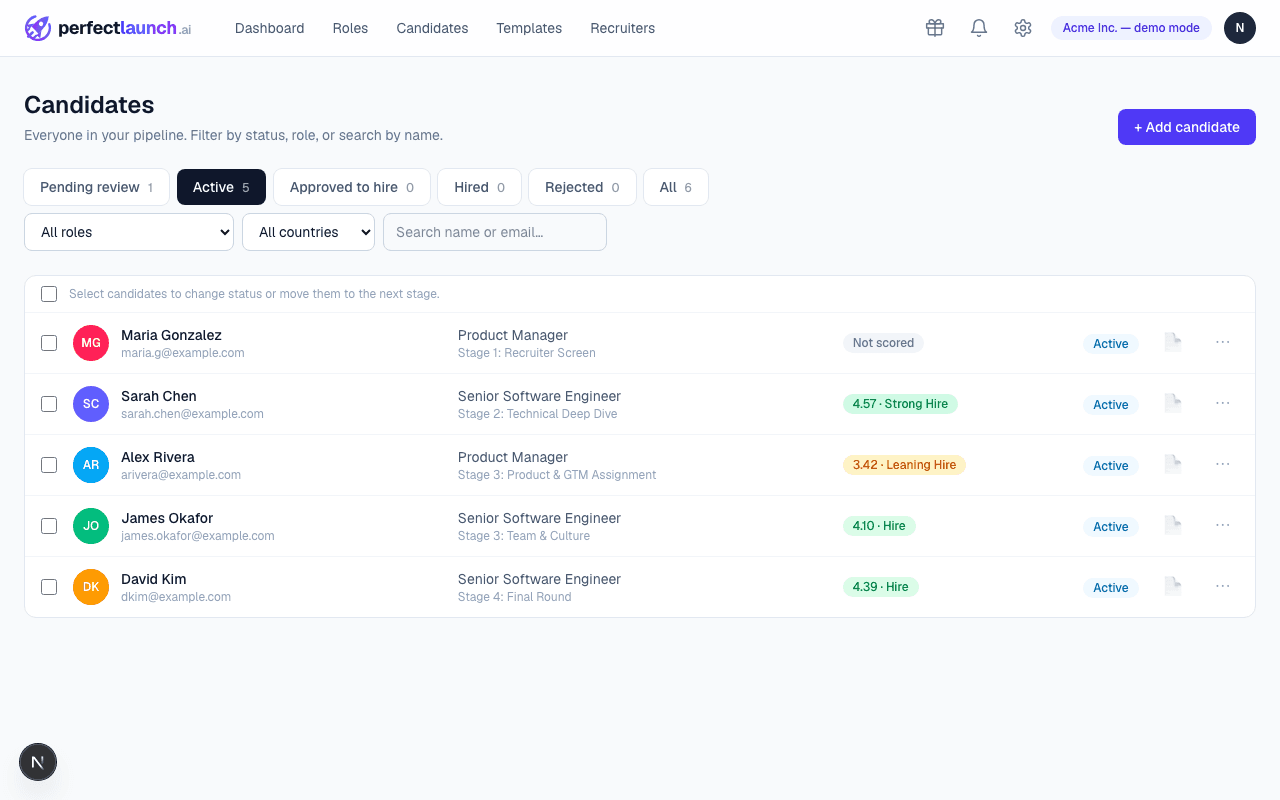Go to Dashboard in the top navigation
Image resolution: width=1280 pixels, height=800 pixels.
tap(270, 28)
